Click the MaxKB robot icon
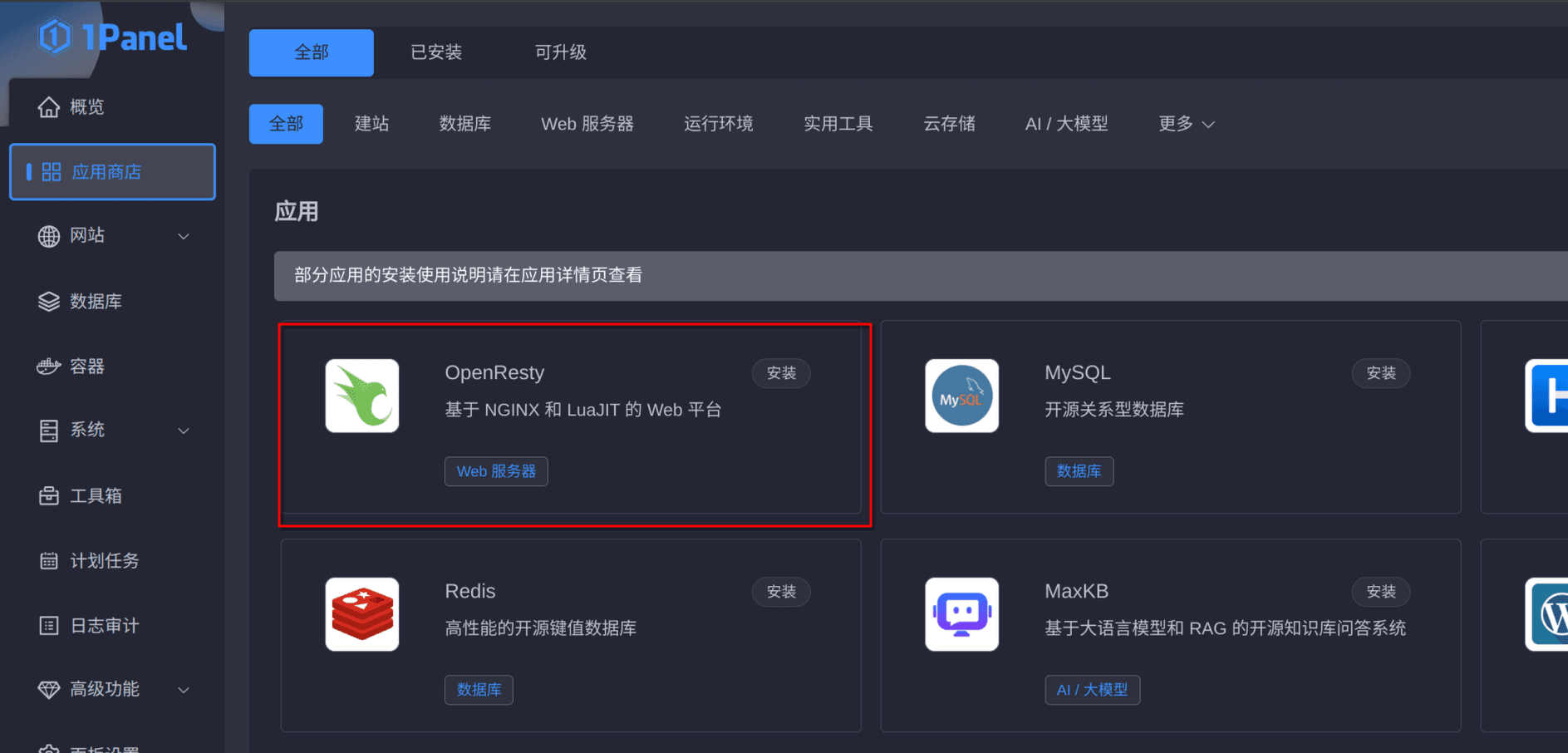The width and height of the screenshot is (1568, 753). [961, 614]
